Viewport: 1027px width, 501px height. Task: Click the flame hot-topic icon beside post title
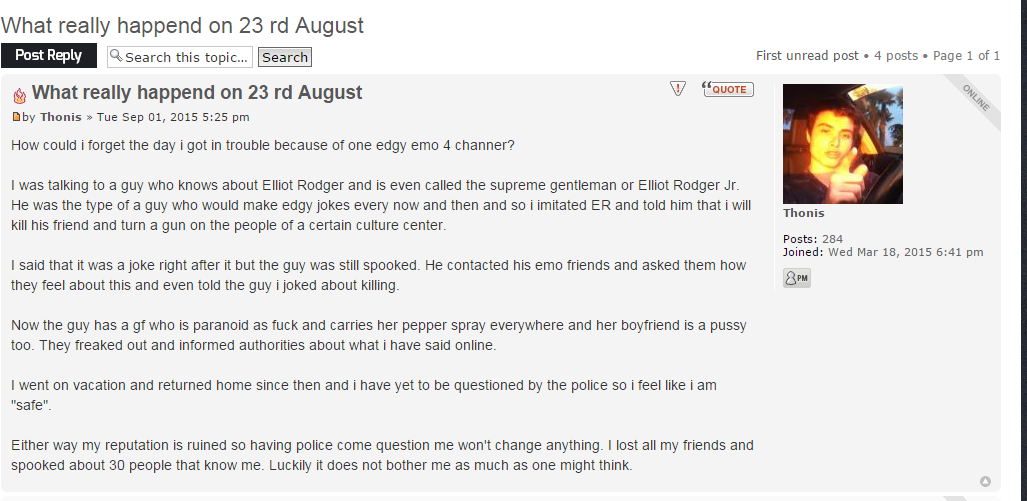point(20,96)
